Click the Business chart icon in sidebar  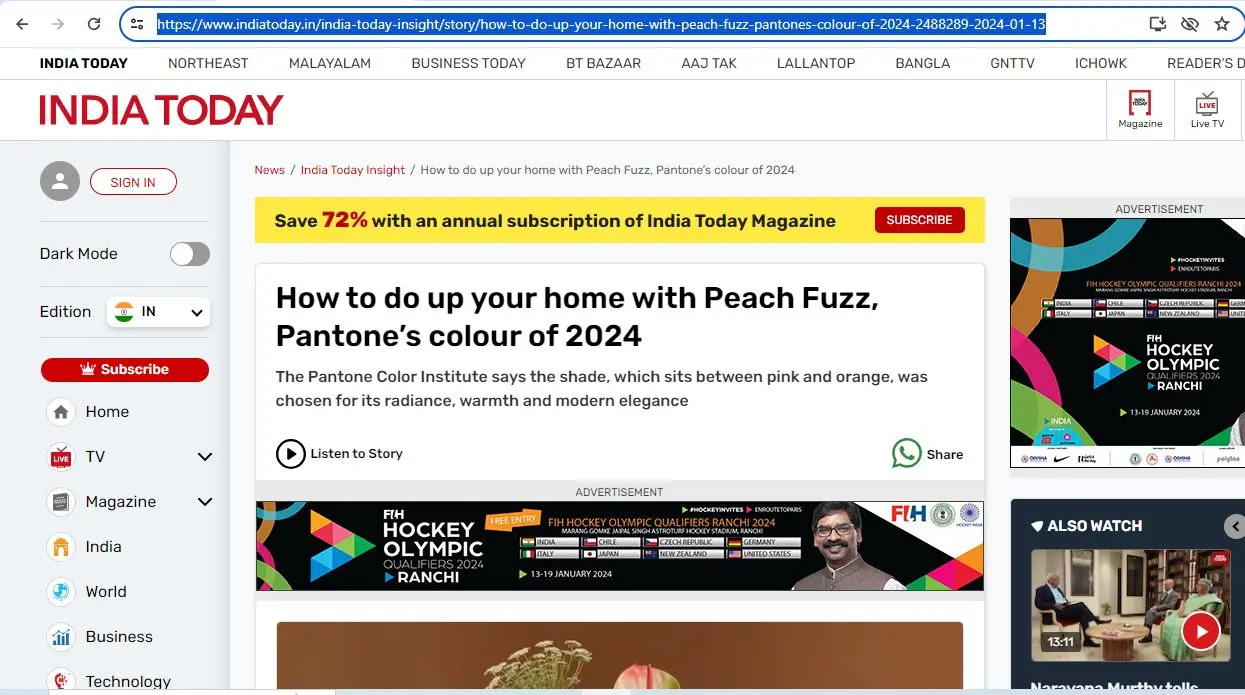click(x=61, y=637)
